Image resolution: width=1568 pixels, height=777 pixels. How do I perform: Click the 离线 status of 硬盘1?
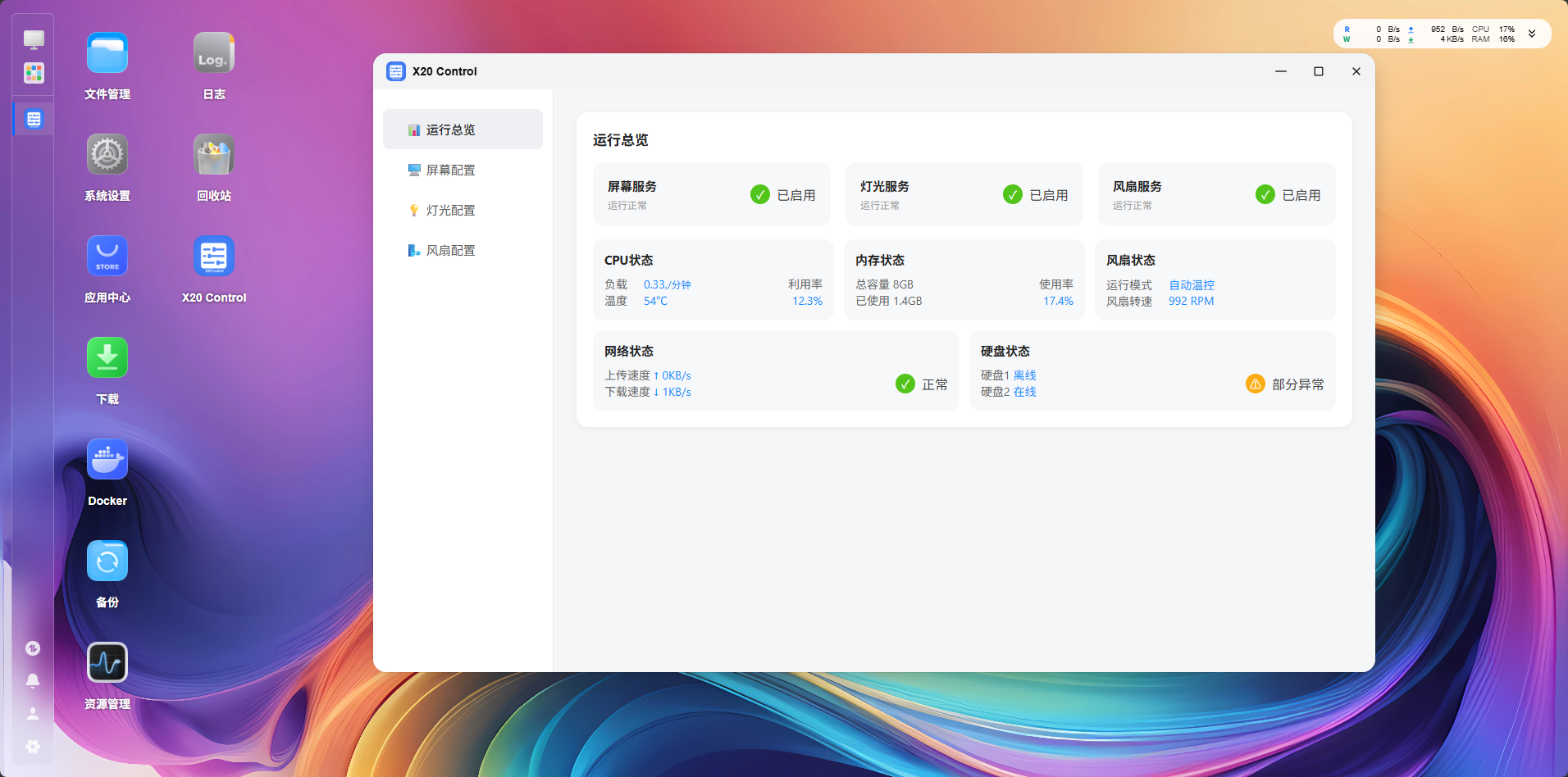tap(1025, 375)
